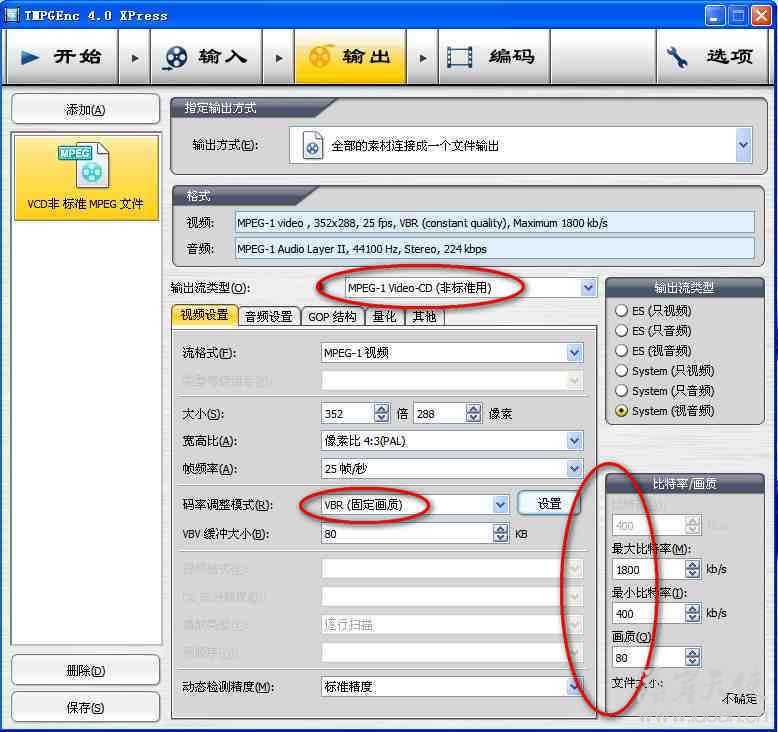Select the System (只视频) radio option
The height and width of the screenshot is (732, 778).
(x=664, y=371)
